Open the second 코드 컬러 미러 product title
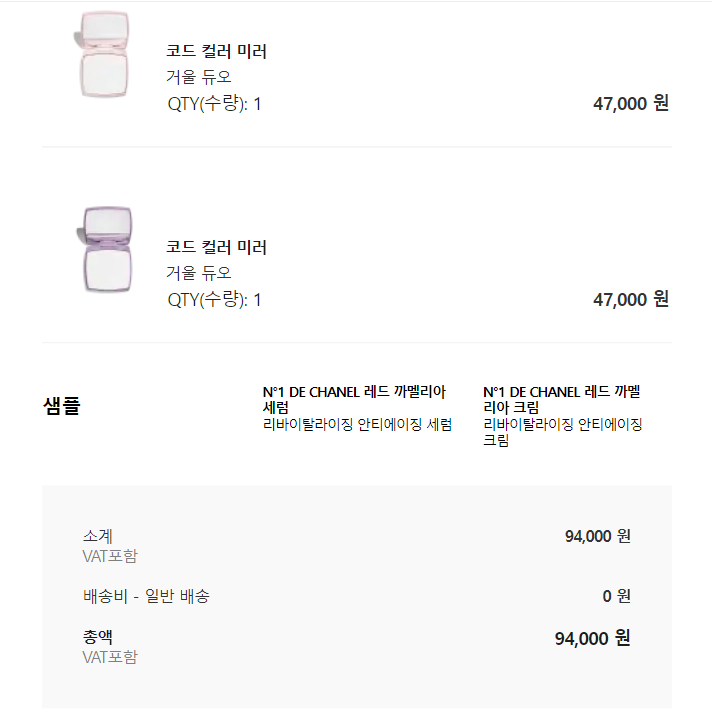This screenshot has height=712, width=712. pyautogui.click(x=216, y=248)
